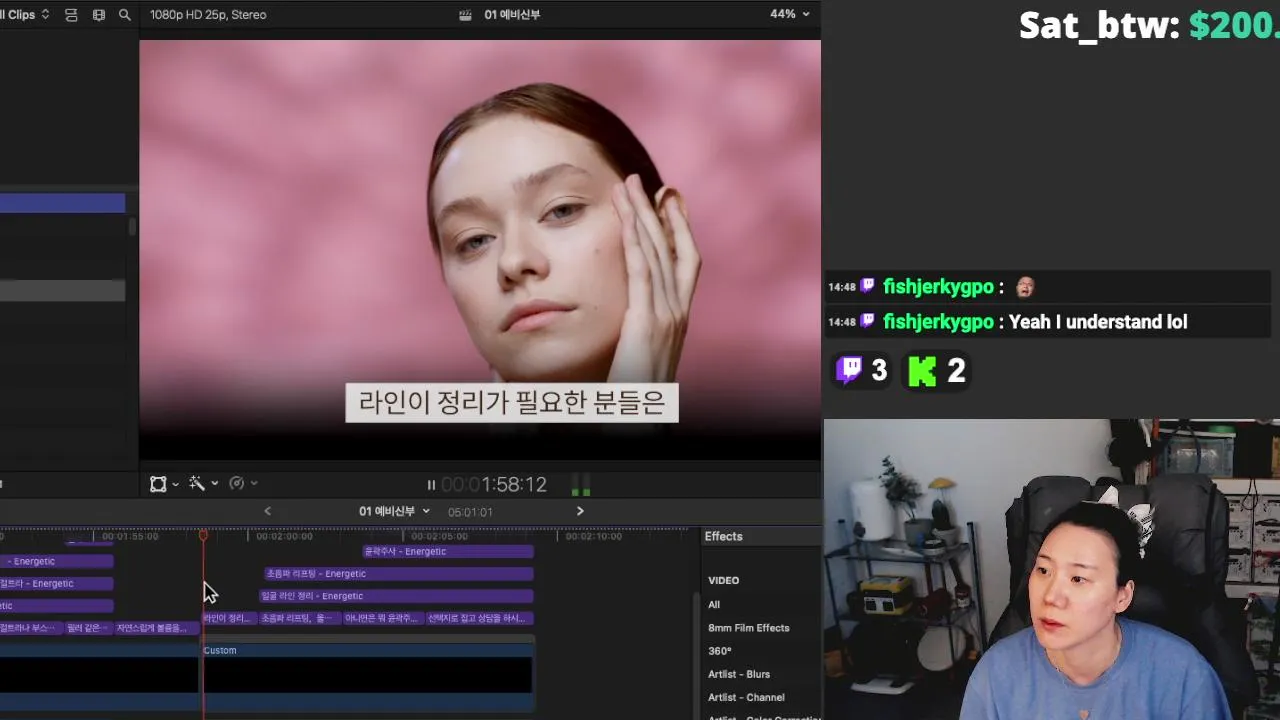The image size is (1280, 720).
Task: Switch browser to filmstrip view icon
Action: pos(98,15)
